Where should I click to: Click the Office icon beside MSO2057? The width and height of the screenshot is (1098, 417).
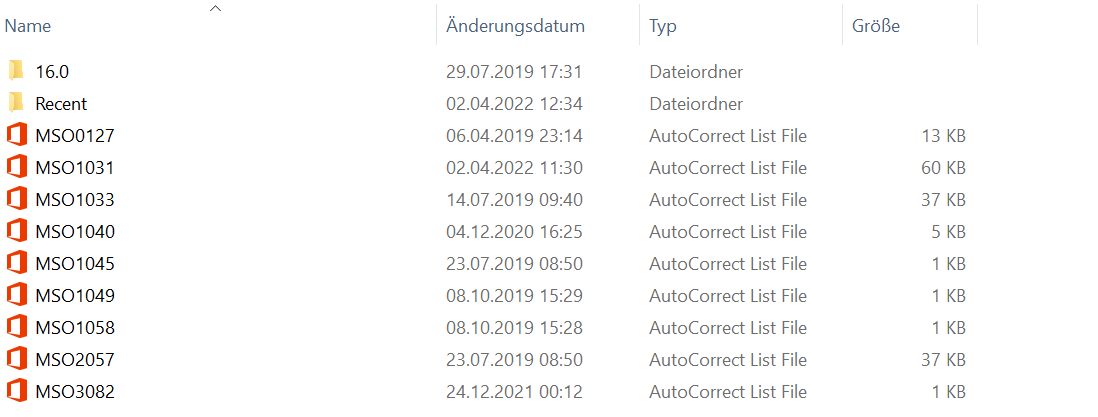tap(17, 359)
